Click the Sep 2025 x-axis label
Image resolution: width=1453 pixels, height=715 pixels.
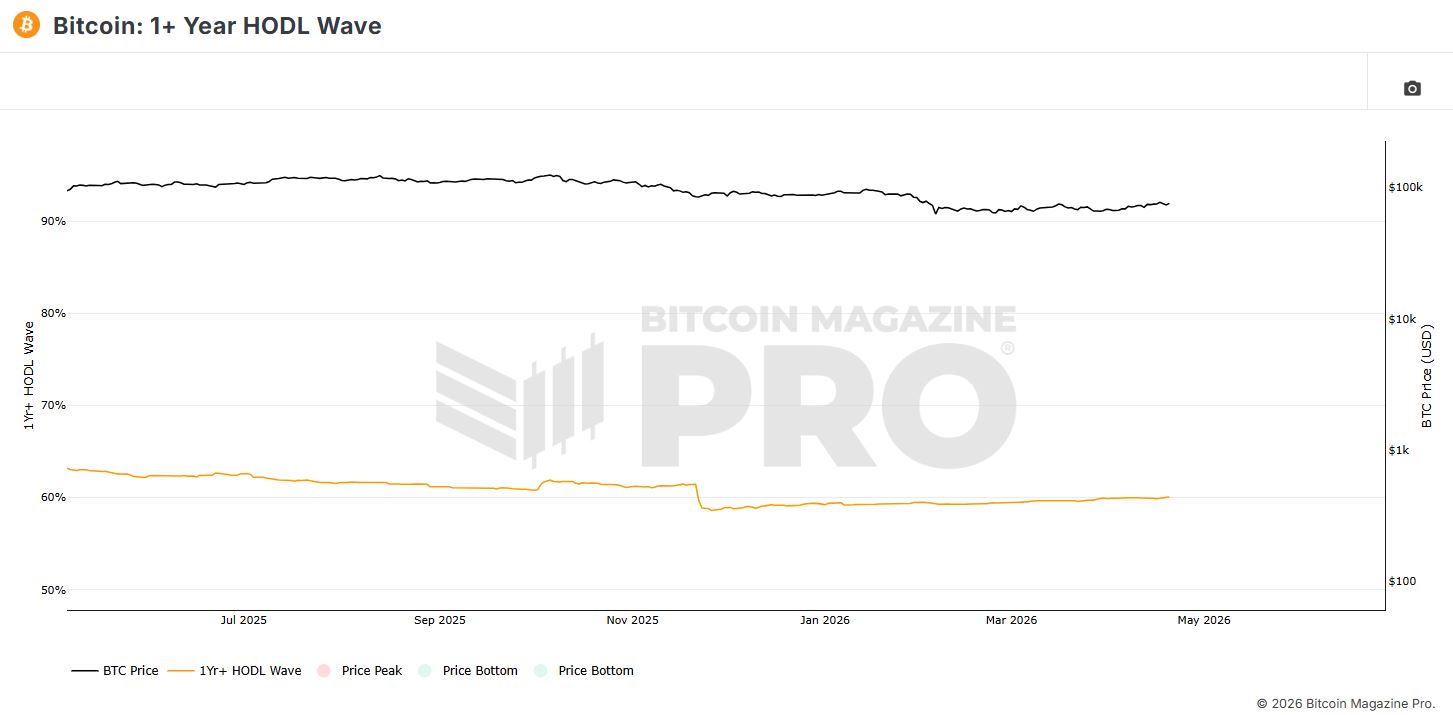pos(439,620)
